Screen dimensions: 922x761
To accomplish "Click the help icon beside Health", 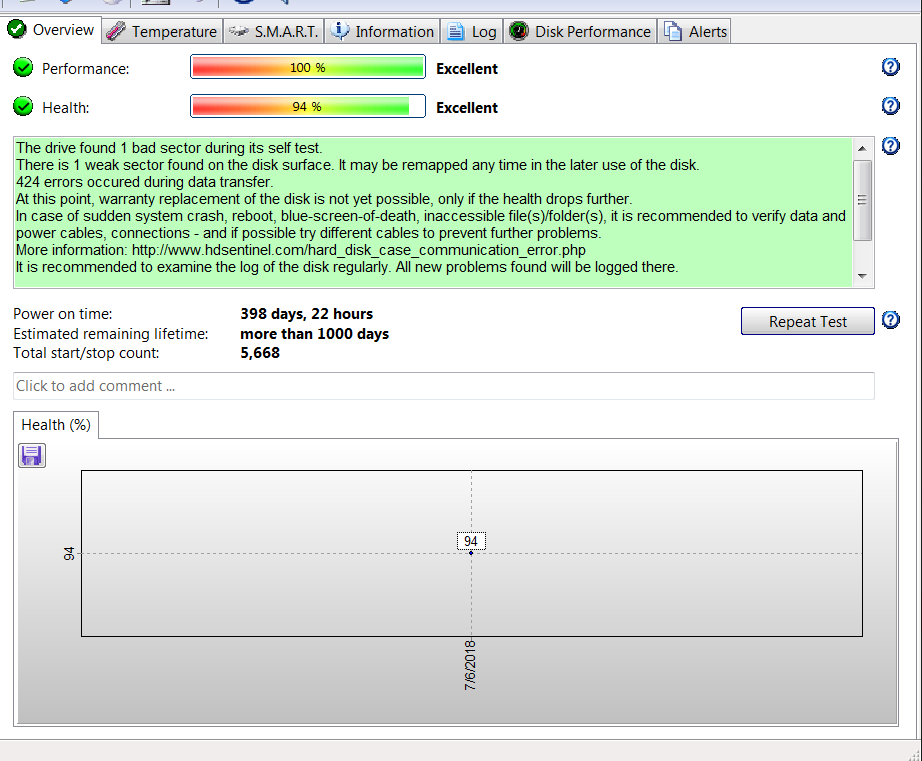I will point(890,106).
